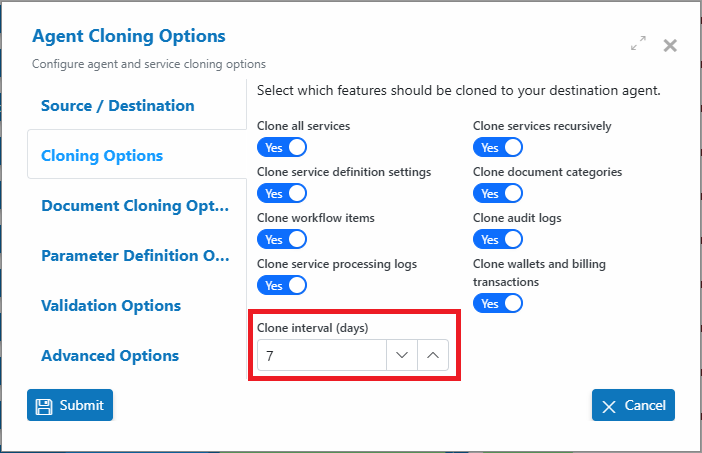The height and width of the screenshot is (453, 702).
Task: Focus the Clone interval days field
Action: pyautogui.click(x=322, y=355)
